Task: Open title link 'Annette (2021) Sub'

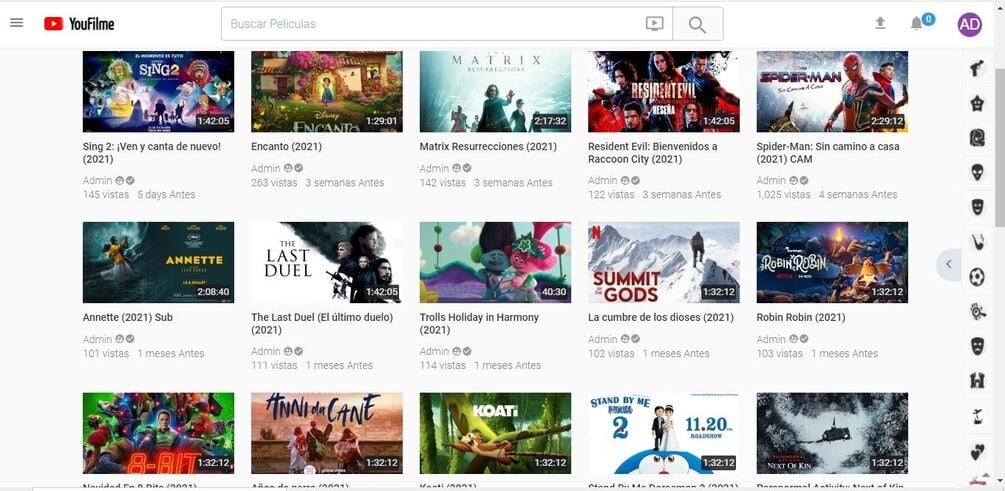Action: pos(128,317)
